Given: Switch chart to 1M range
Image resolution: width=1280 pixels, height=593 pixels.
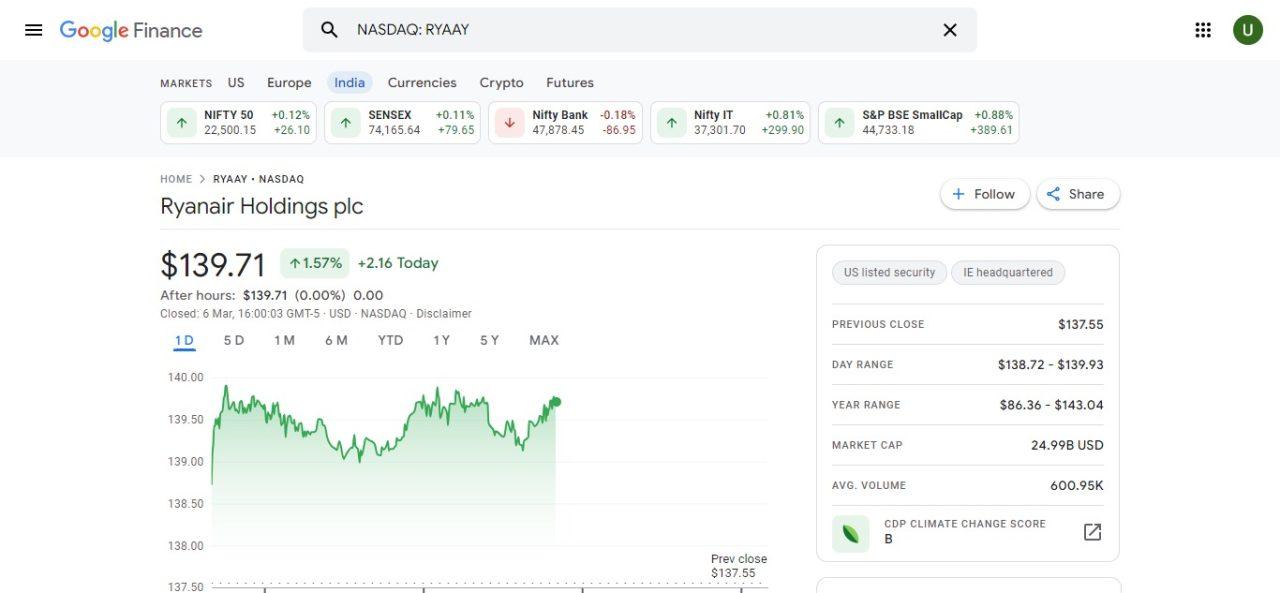Looking at the screenshot, I should pyautogui.click(x=285, y=341).
